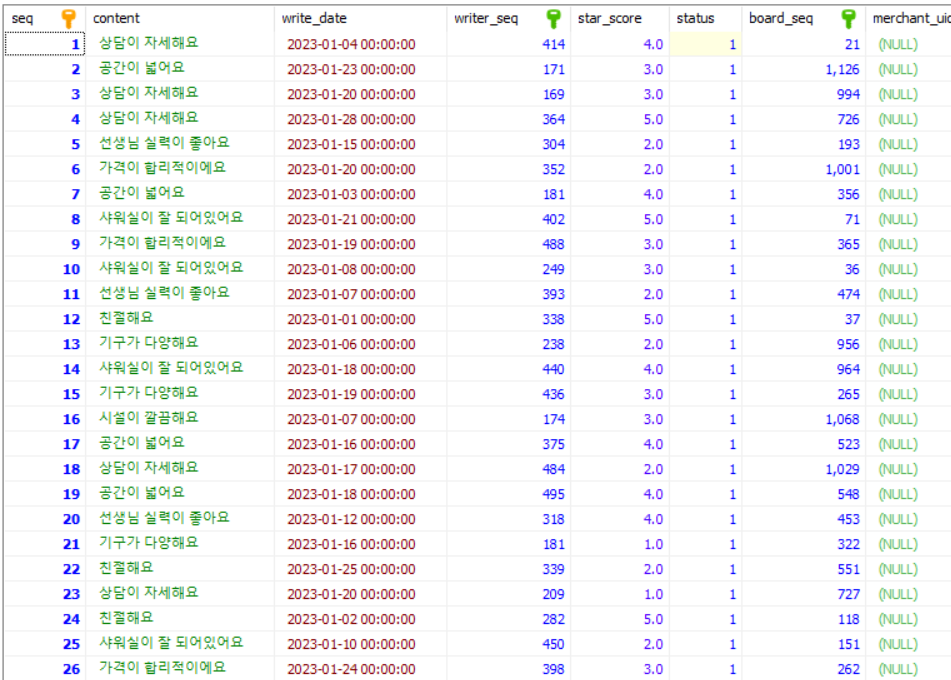951x680 pixels.
Task: Click the green key icon on board_seq column
Action: pos(849,19)
